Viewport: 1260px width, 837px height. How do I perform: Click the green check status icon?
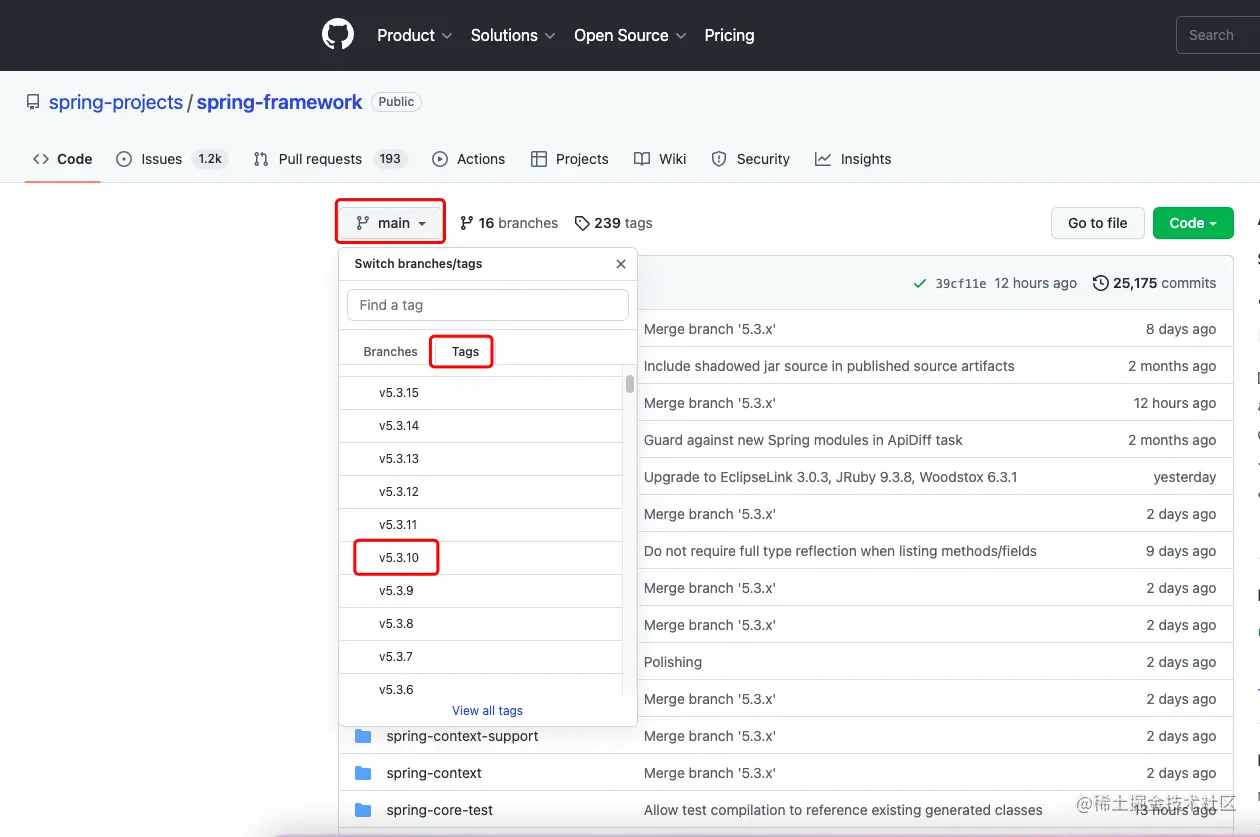[920, 284]
